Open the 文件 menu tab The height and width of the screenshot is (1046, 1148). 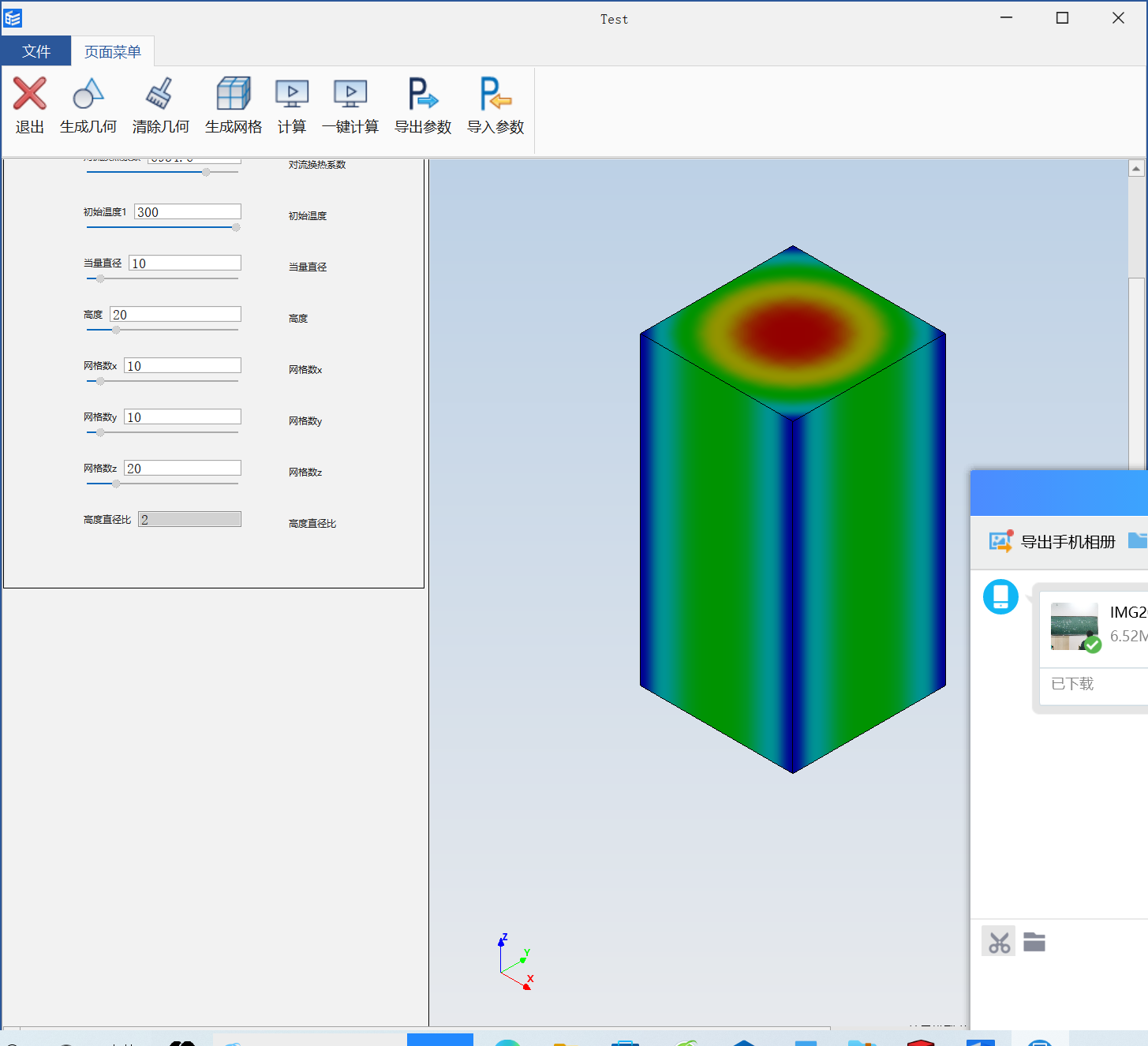click(36, 51)
